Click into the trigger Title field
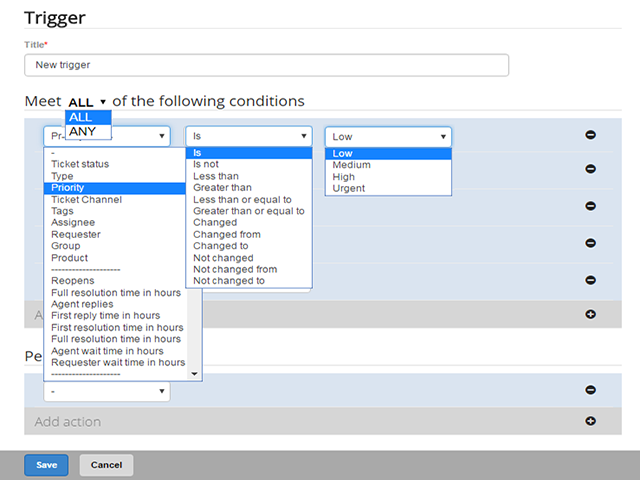This screenshot has height=480, width=640. 267,65
